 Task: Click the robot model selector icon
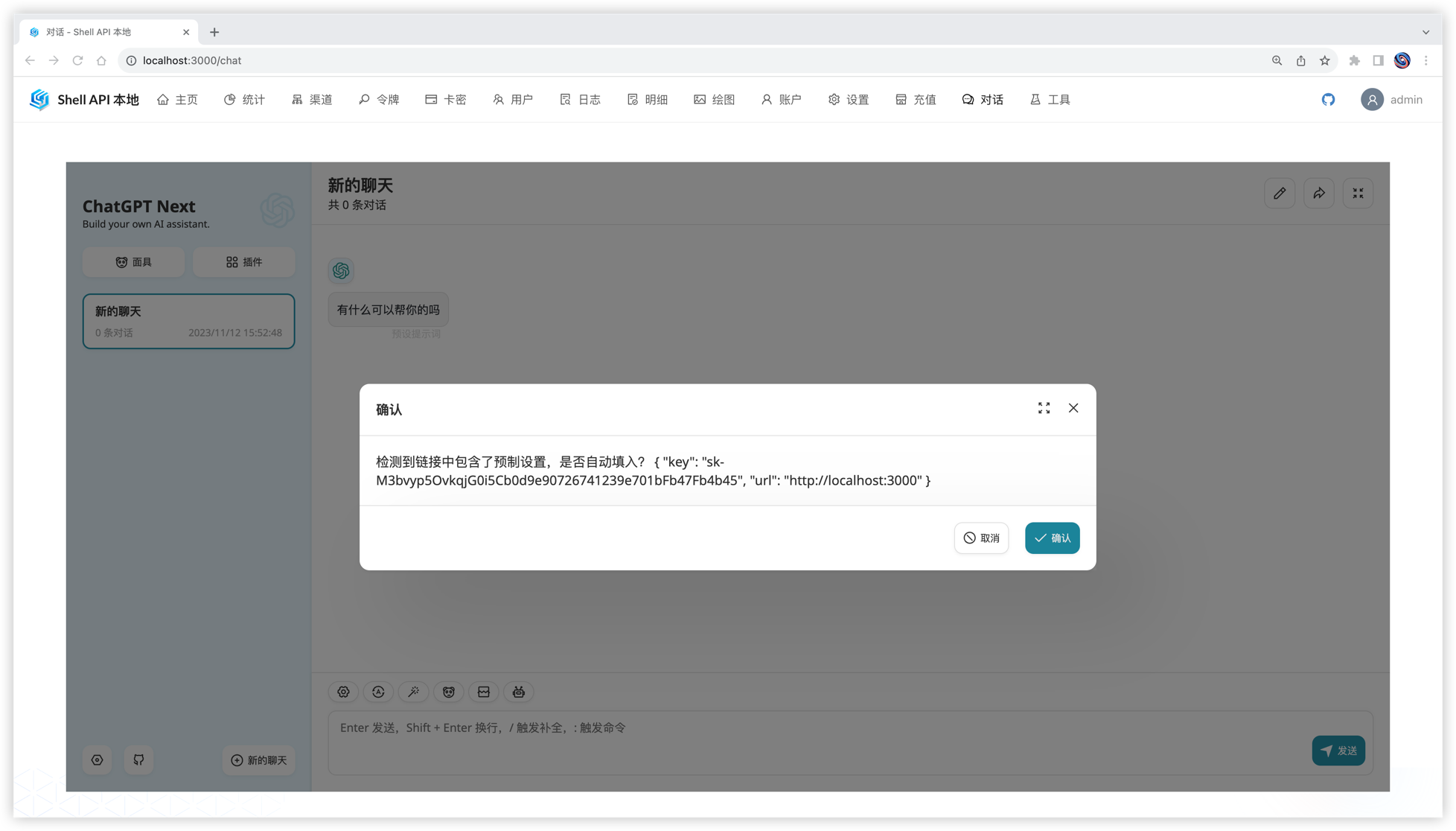tap(519, 692)
